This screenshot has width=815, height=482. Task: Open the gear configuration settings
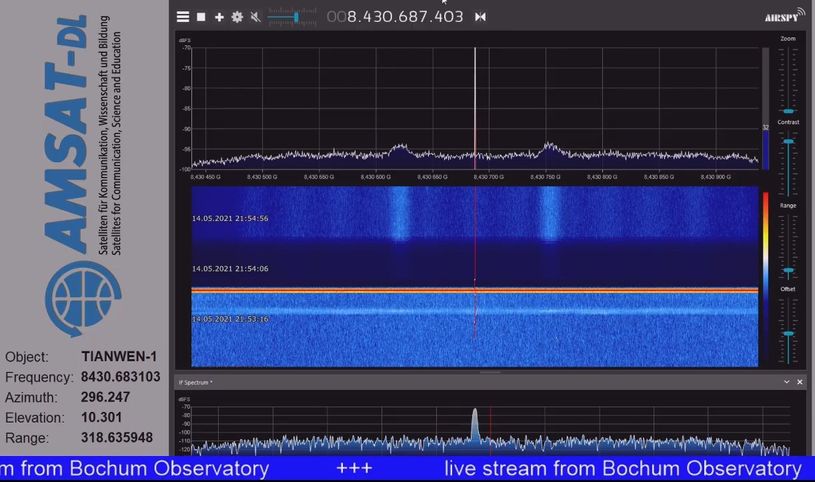click(x=237, y=17)
